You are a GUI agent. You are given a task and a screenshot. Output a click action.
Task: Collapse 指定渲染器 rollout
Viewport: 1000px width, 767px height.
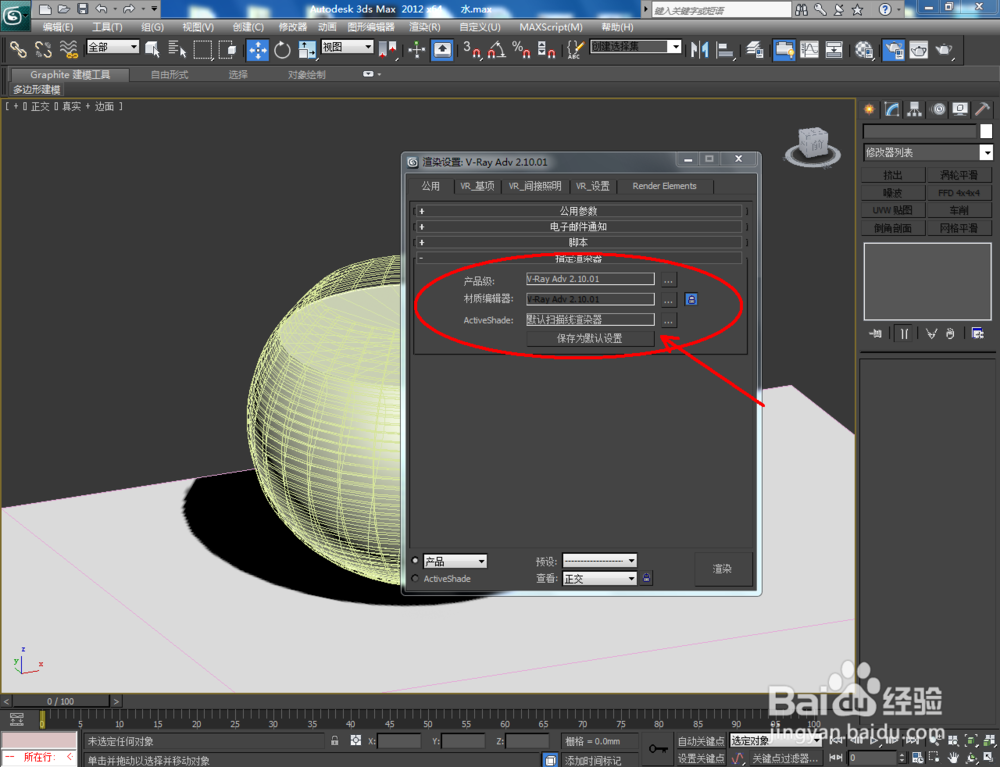click(579, 258)
